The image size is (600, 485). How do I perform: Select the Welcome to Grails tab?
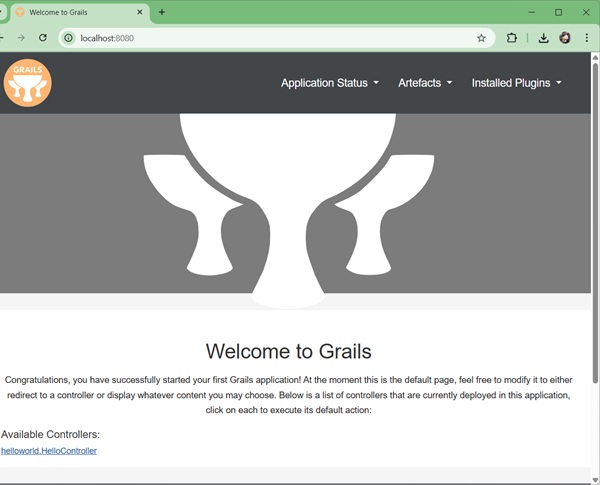click(80, 12)
